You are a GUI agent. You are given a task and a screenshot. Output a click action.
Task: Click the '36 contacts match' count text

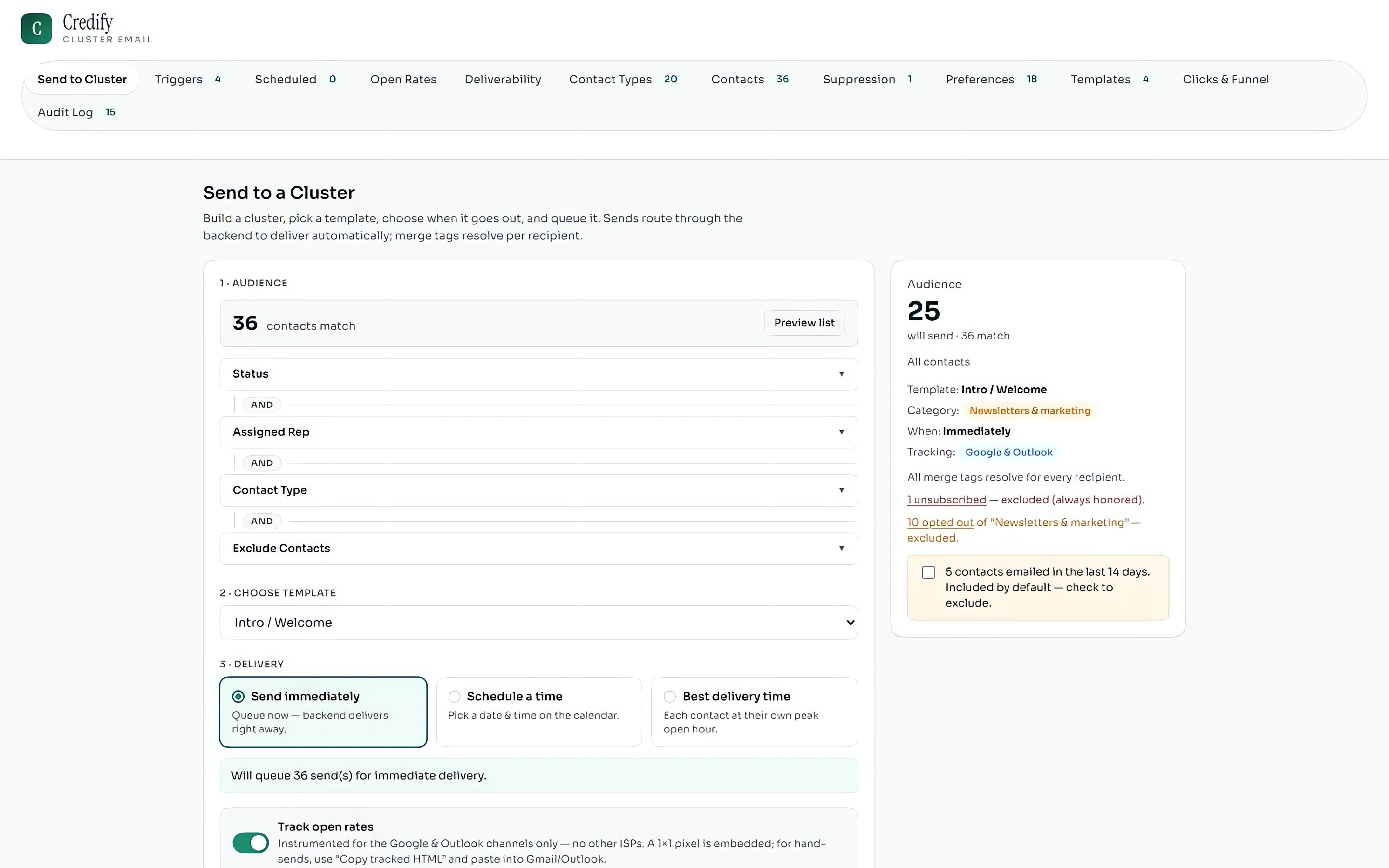(x=294, y=324)
